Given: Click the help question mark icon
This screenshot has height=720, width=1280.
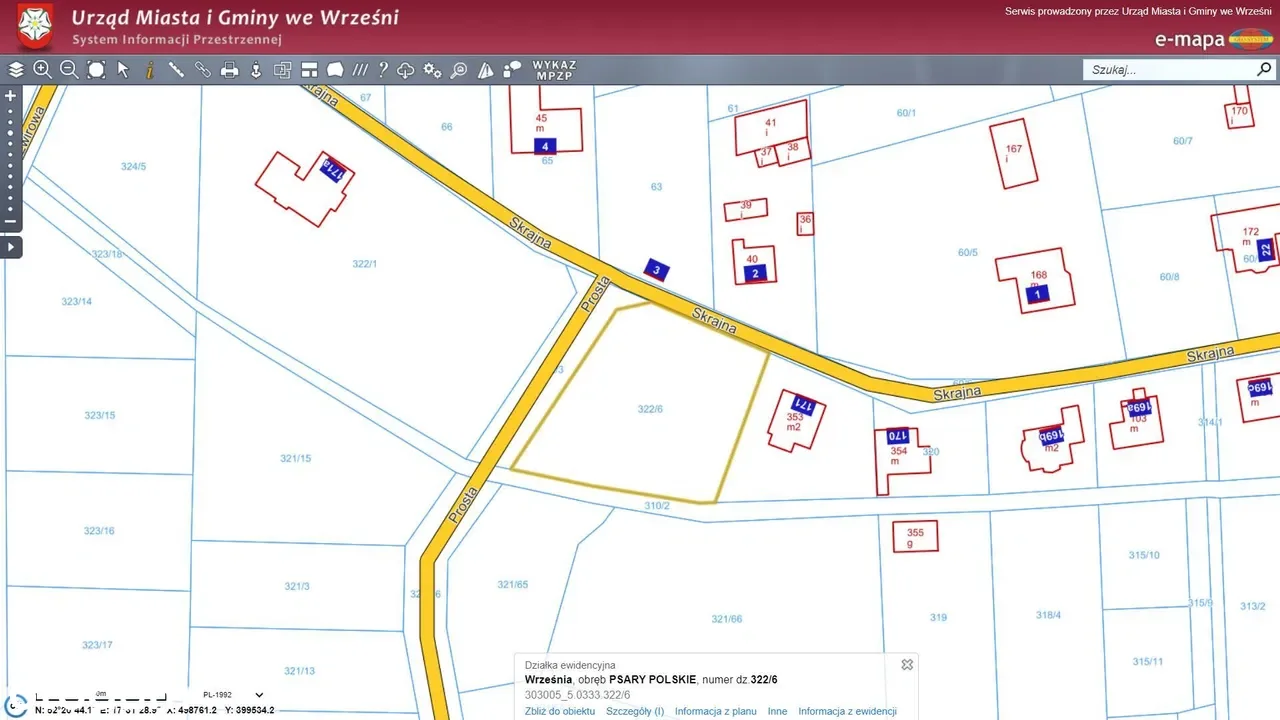Looking at the screenshot, I should click(382, 70).
